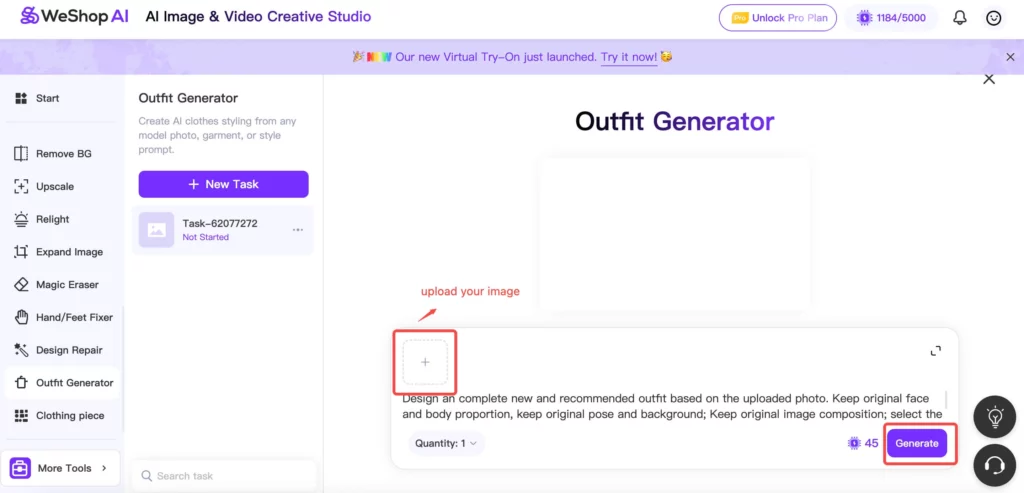Expand the More Tools menu
This screenshot has height=493, width=1024.
pyautogui.click(x=60, y=468)
